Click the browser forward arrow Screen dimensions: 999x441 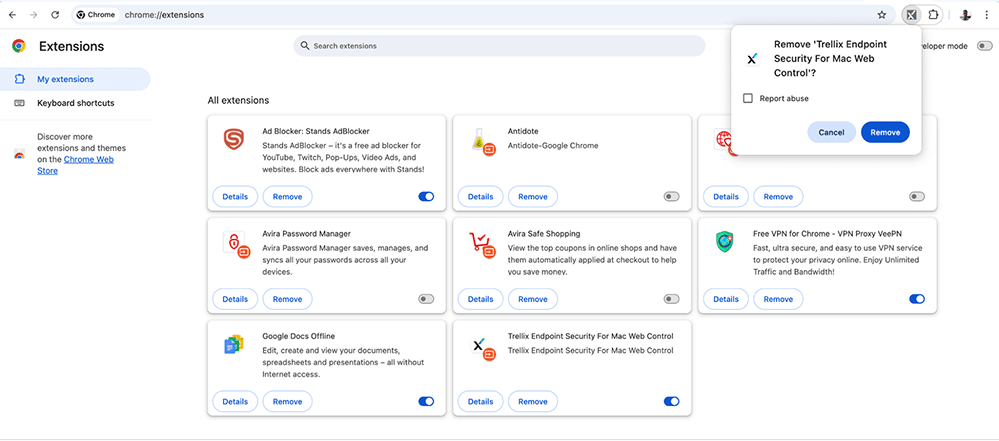coord(34,15)
